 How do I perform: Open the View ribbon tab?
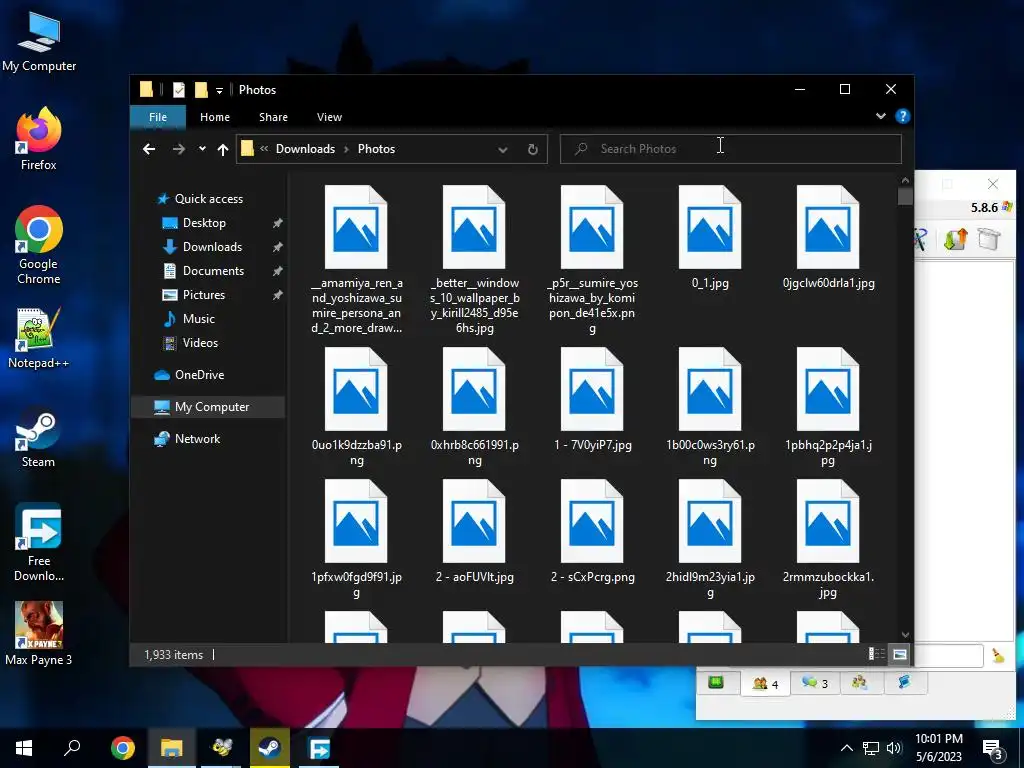tap(329, 117)
